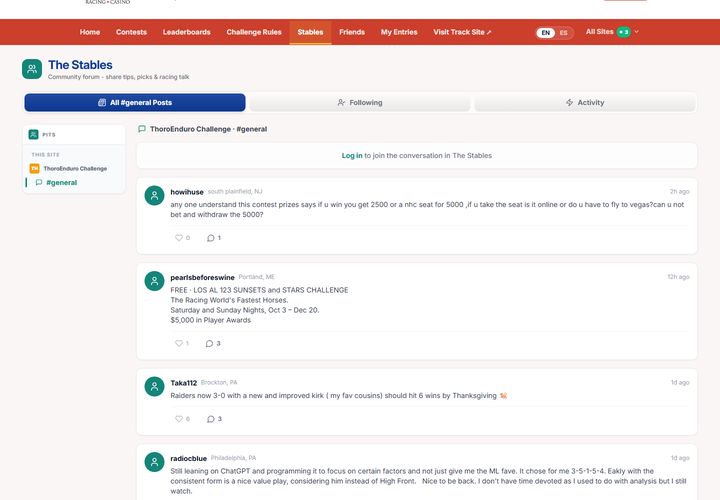This screenshot has height=500, width=720.
Task: Open the Following tab
Action: click(360, 102)
